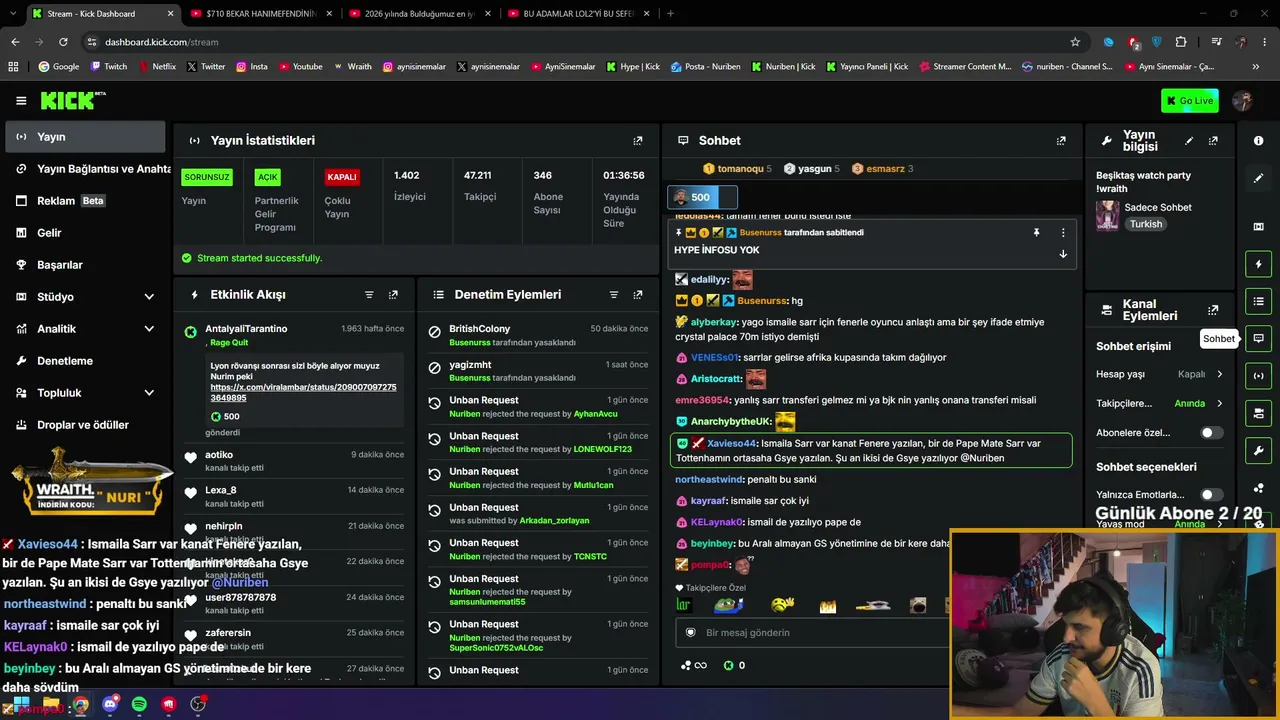Open the pinned message three-dot menu
1280x720 pixels.
coord(1063,232)
